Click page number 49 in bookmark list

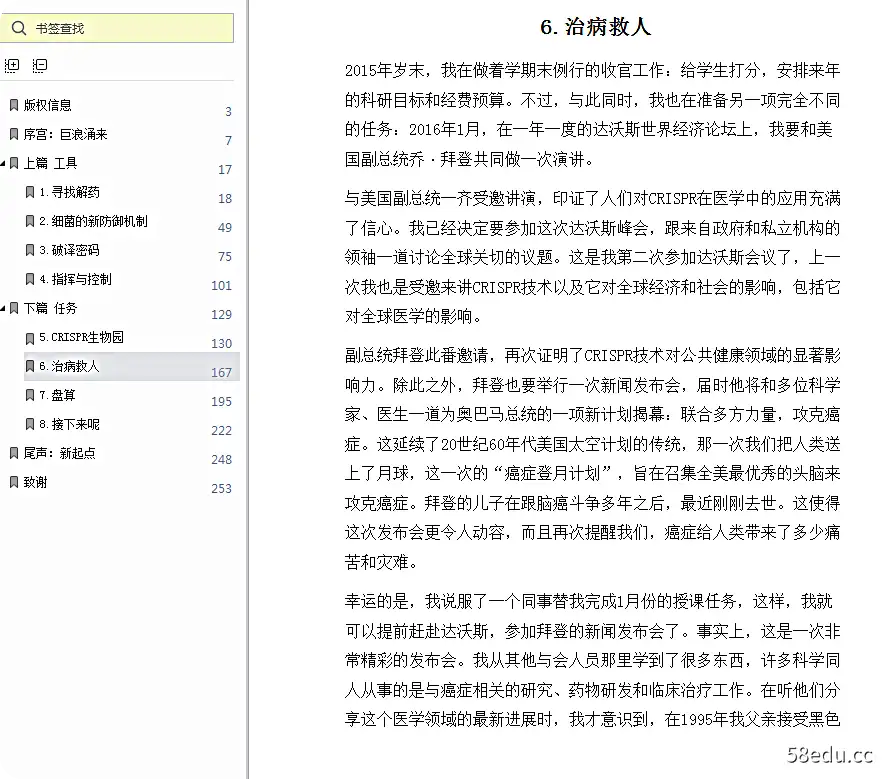coord(225,227)
